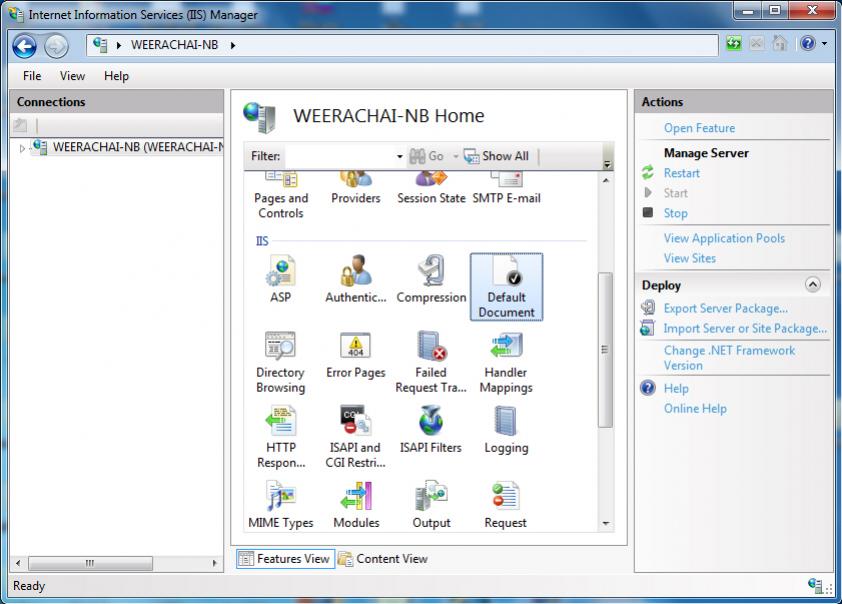The width and height of the screenshot is (842, 604).
Task: Click the Back navigation arrow
Action: 25,46
